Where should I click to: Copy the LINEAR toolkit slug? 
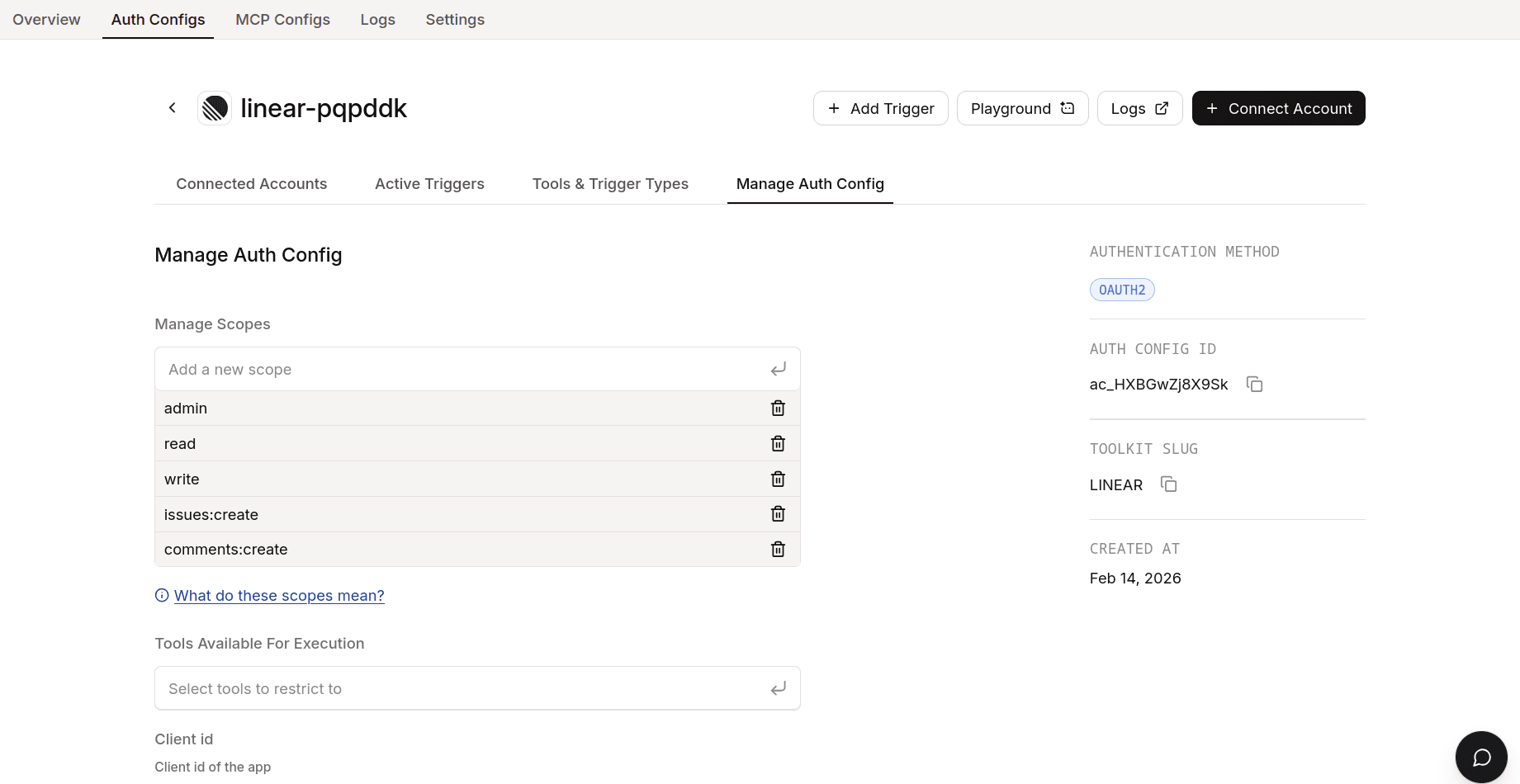point(1169,484)
